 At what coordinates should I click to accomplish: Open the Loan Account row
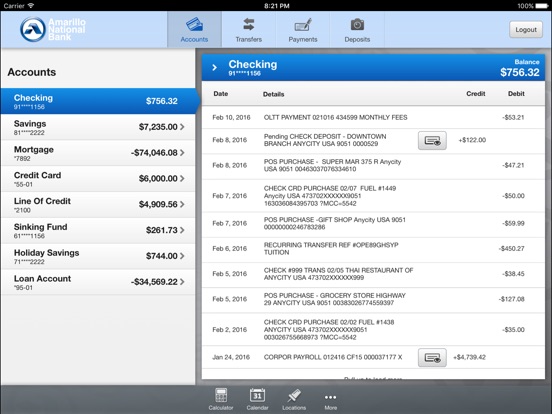[98, 282]
